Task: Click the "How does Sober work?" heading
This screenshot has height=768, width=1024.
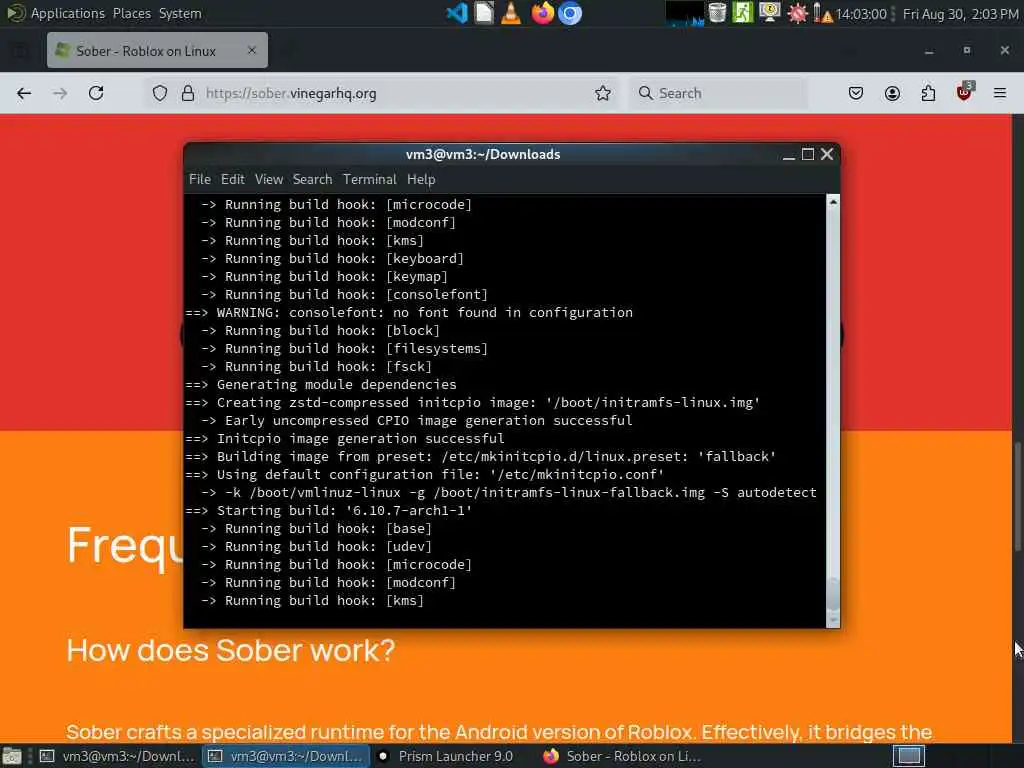Action: (x=231, y=650)
